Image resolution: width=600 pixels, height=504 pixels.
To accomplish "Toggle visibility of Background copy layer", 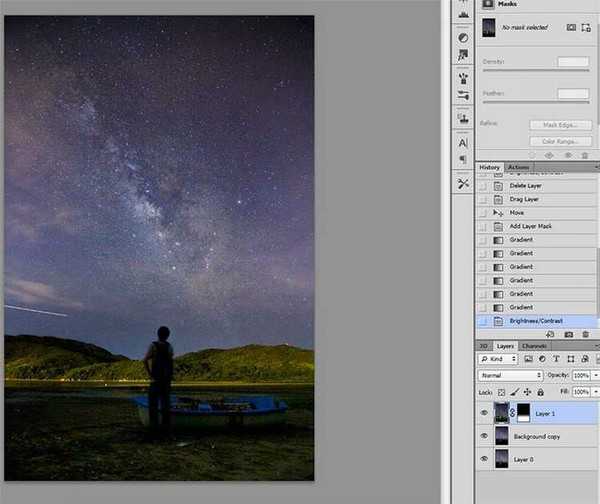I will (485, 436).
